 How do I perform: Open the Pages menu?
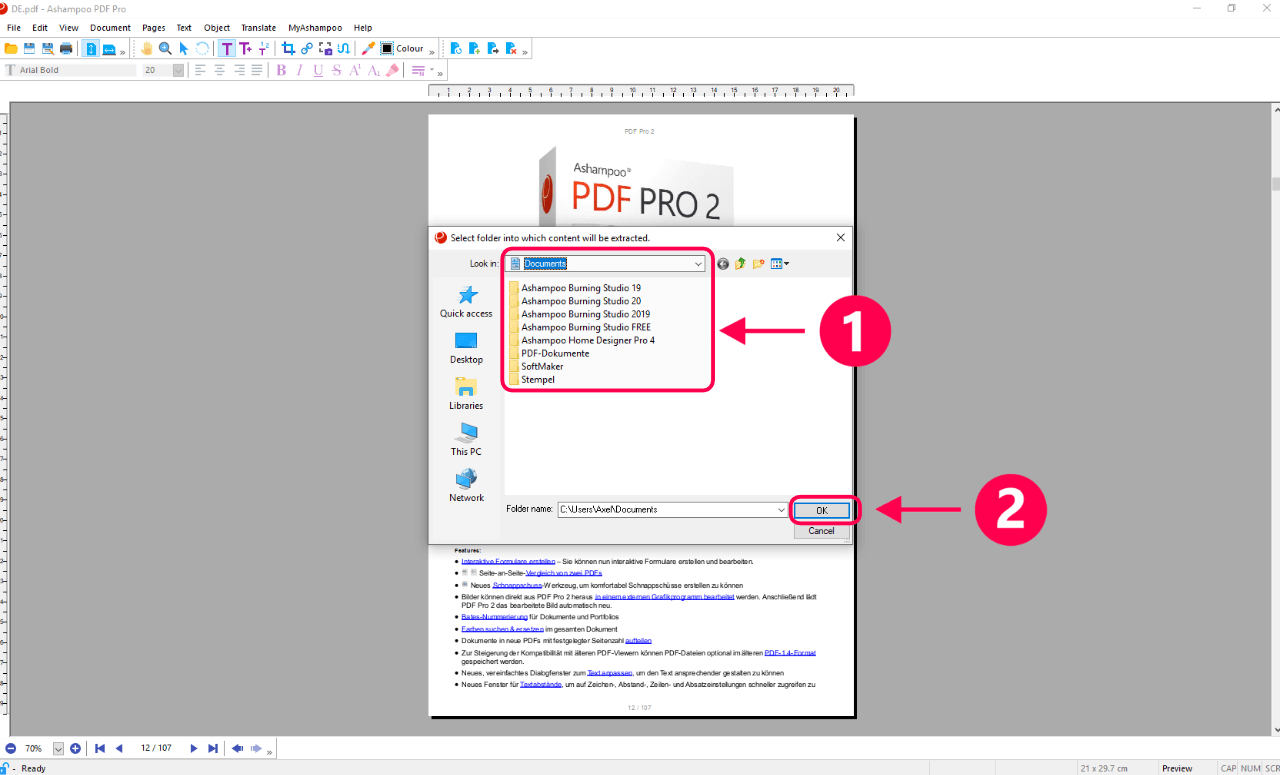coord(154,28)
